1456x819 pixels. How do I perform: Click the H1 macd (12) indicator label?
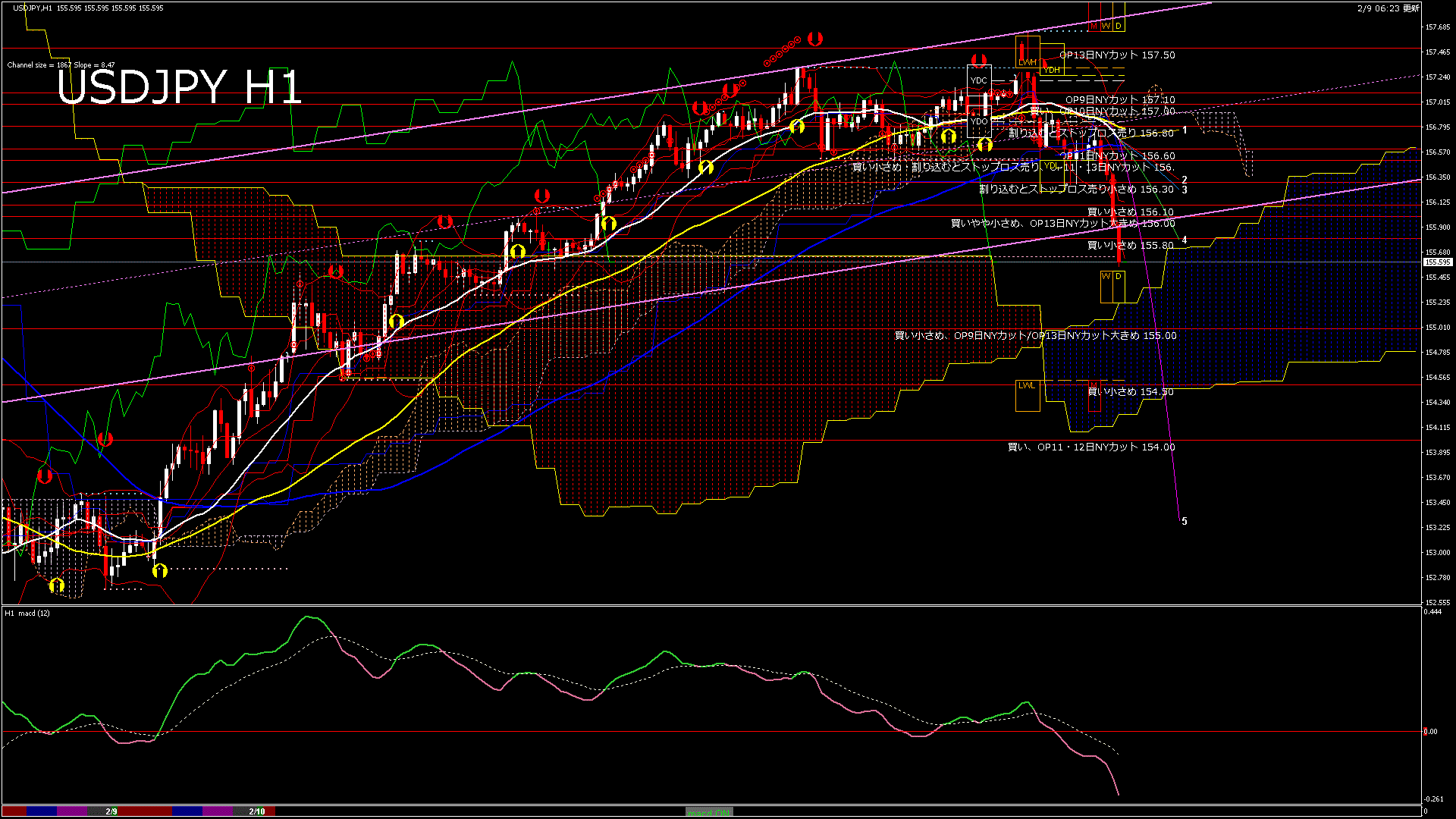click(27, 613)
